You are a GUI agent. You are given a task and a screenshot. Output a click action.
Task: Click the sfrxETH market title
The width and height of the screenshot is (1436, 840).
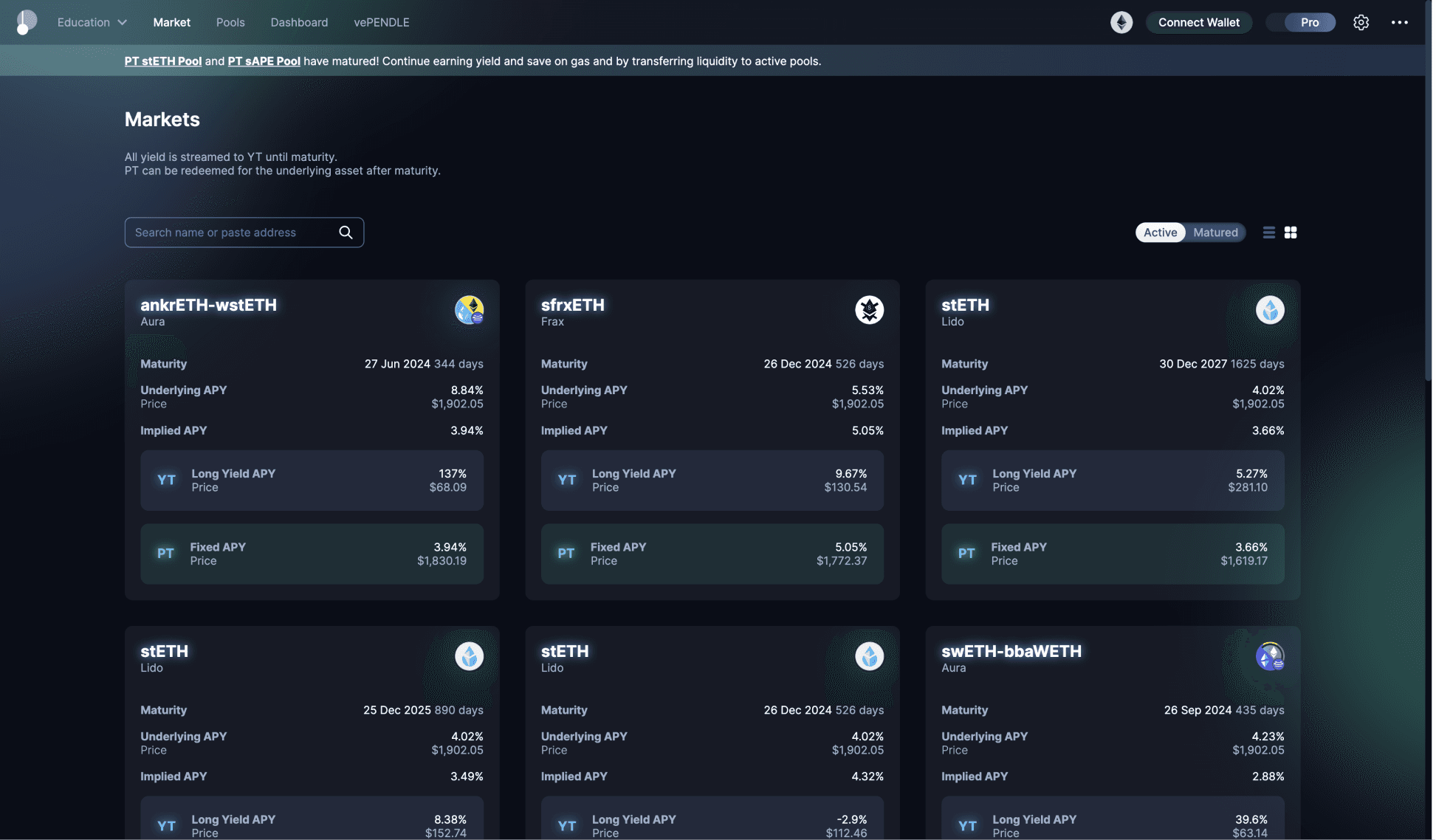coord(574,306)
